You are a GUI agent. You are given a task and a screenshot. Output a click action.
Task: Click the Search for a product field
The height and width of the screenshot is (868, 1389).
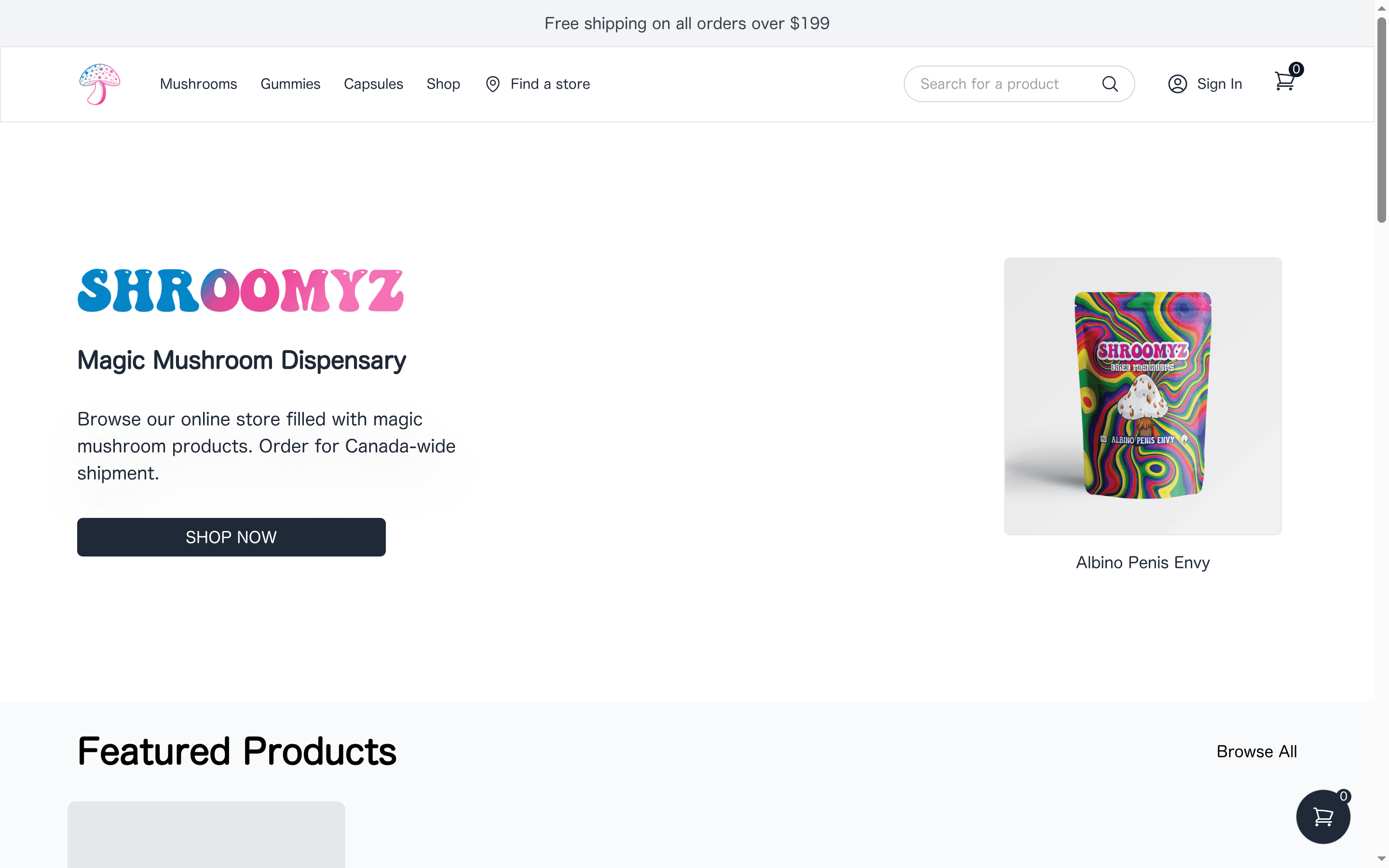click(1005, 84)
